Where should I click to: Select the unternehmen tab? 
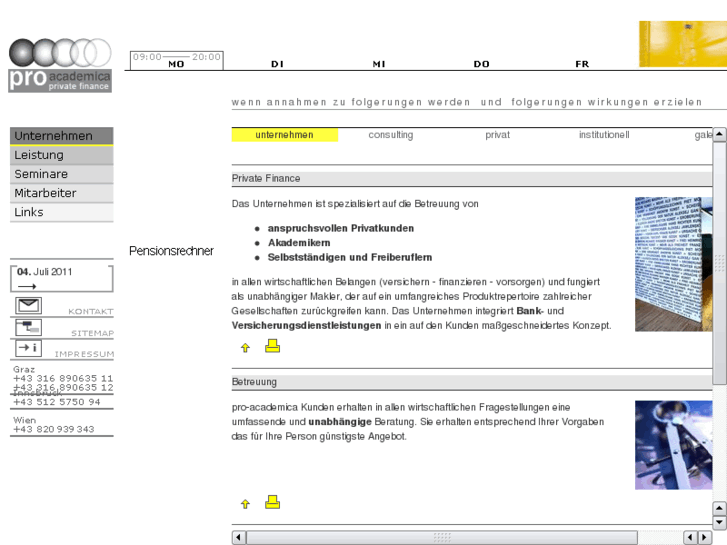(285, 135)
